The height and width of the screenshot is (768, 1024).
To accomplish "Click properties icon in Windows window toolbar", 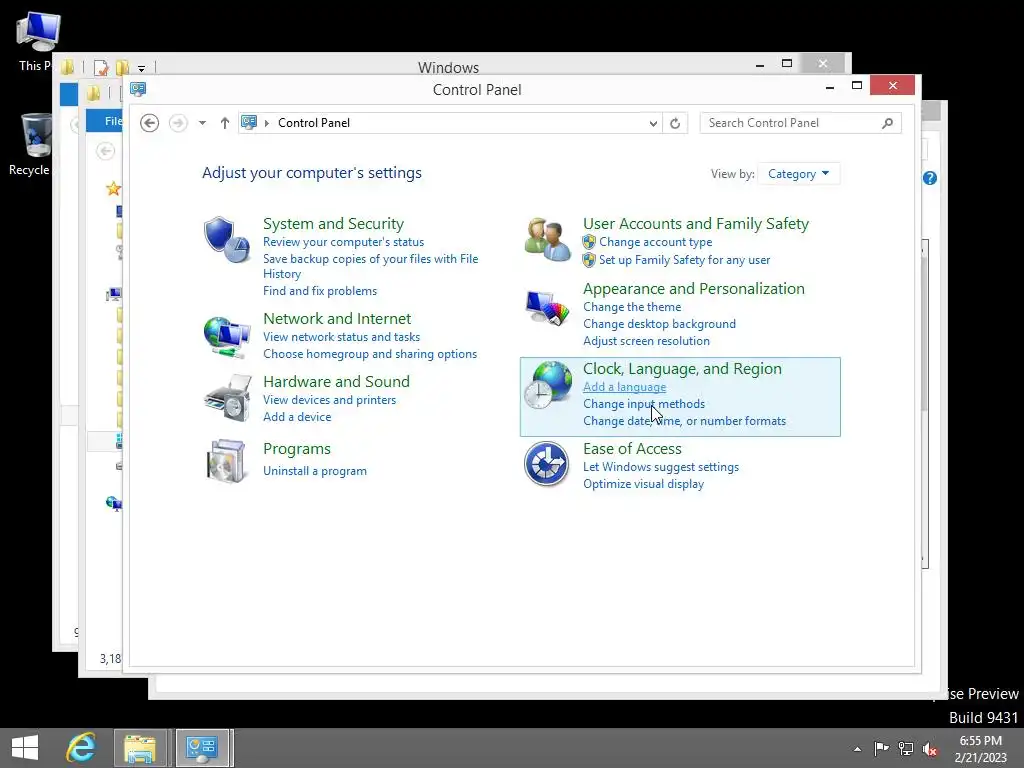I will (x=101, y=67).
